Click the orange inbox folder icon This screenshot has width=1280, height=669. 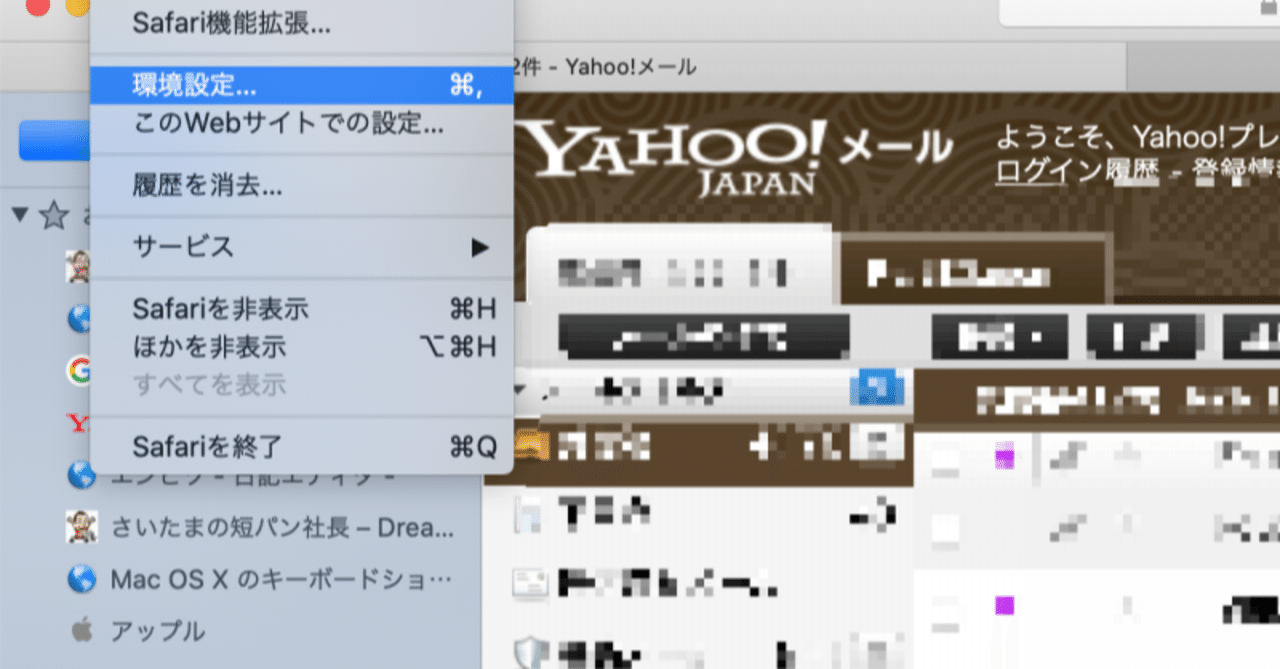coord(531,445)
